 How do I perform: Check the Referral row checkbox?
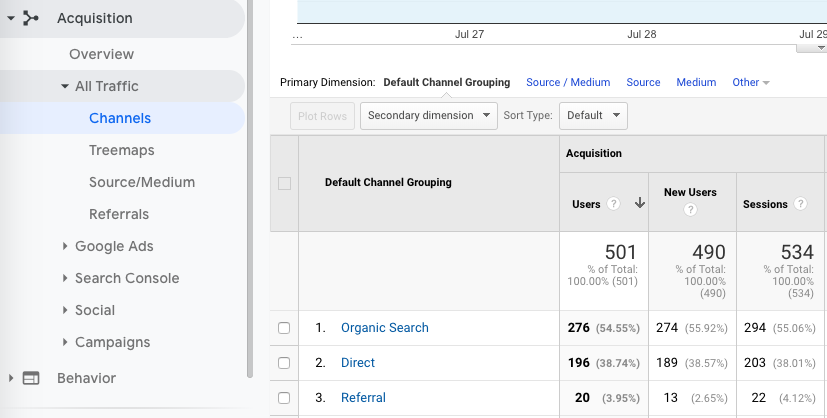click(284, 398)
